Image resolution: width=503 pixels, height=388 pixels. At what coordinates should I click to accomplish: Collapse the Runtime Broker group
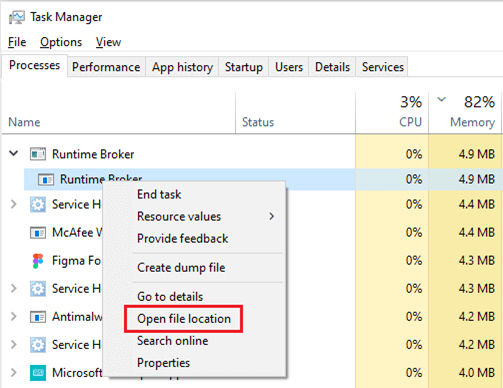point(14,154)
